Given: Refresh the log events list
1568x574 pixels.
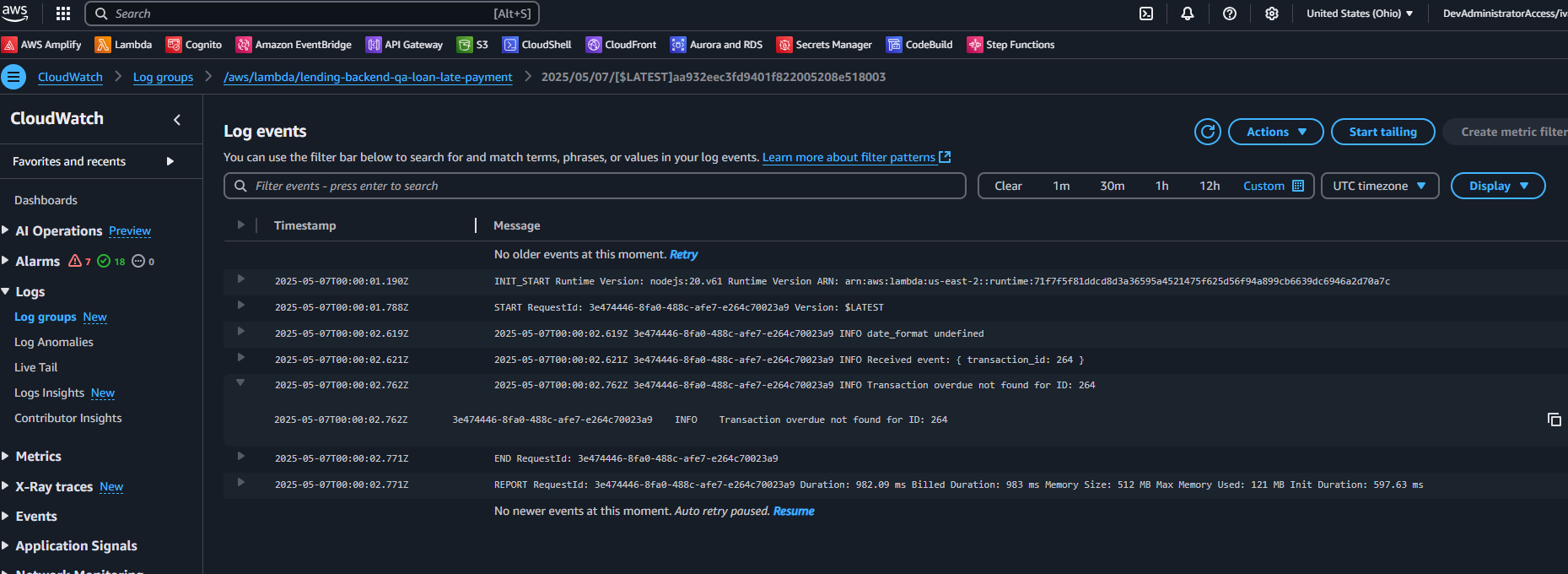Looking at the screenshot, I should [x=1208, y=132].
